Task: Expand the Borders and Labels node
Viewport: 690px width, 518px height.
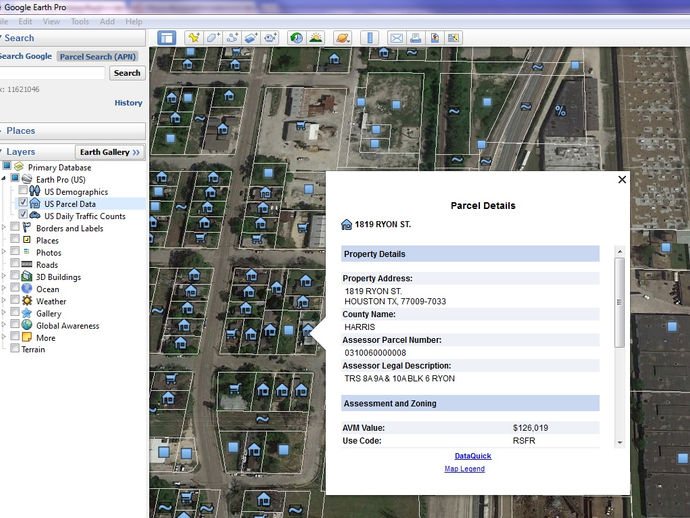Action: tap(4, 228)
